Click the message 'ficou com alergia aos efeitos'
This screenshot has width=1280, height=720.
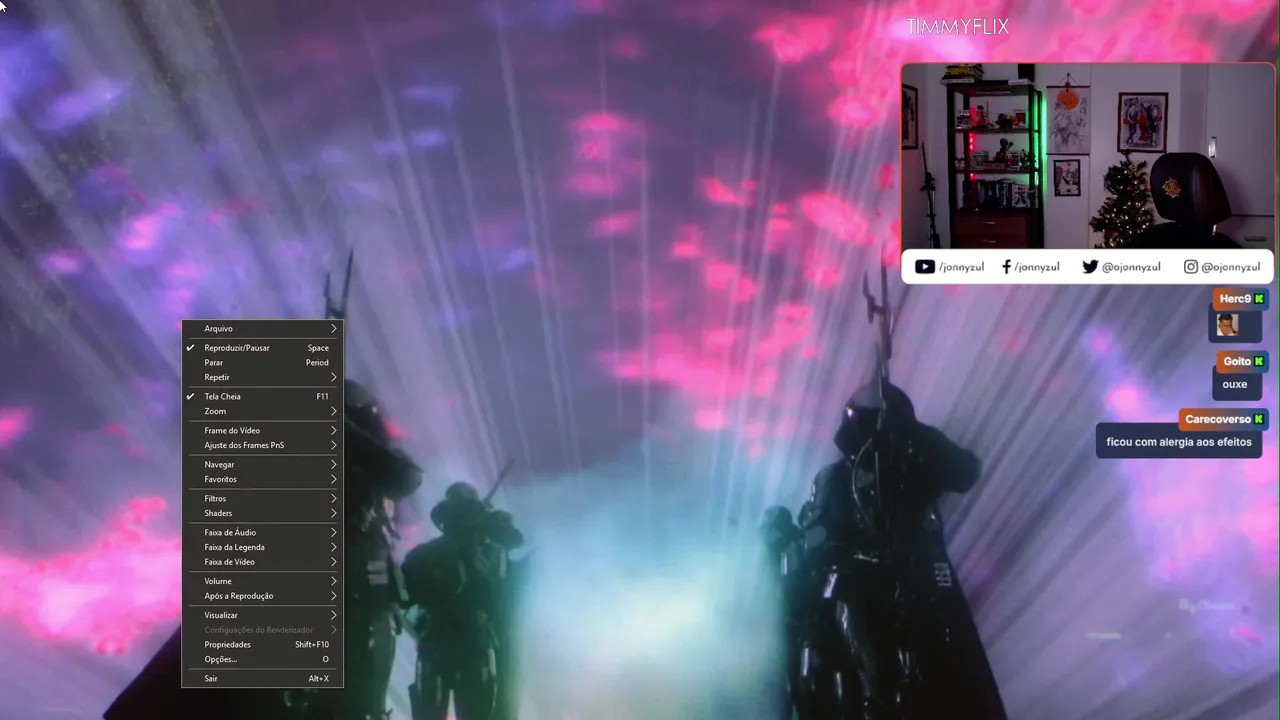(x=1179, y=441)
